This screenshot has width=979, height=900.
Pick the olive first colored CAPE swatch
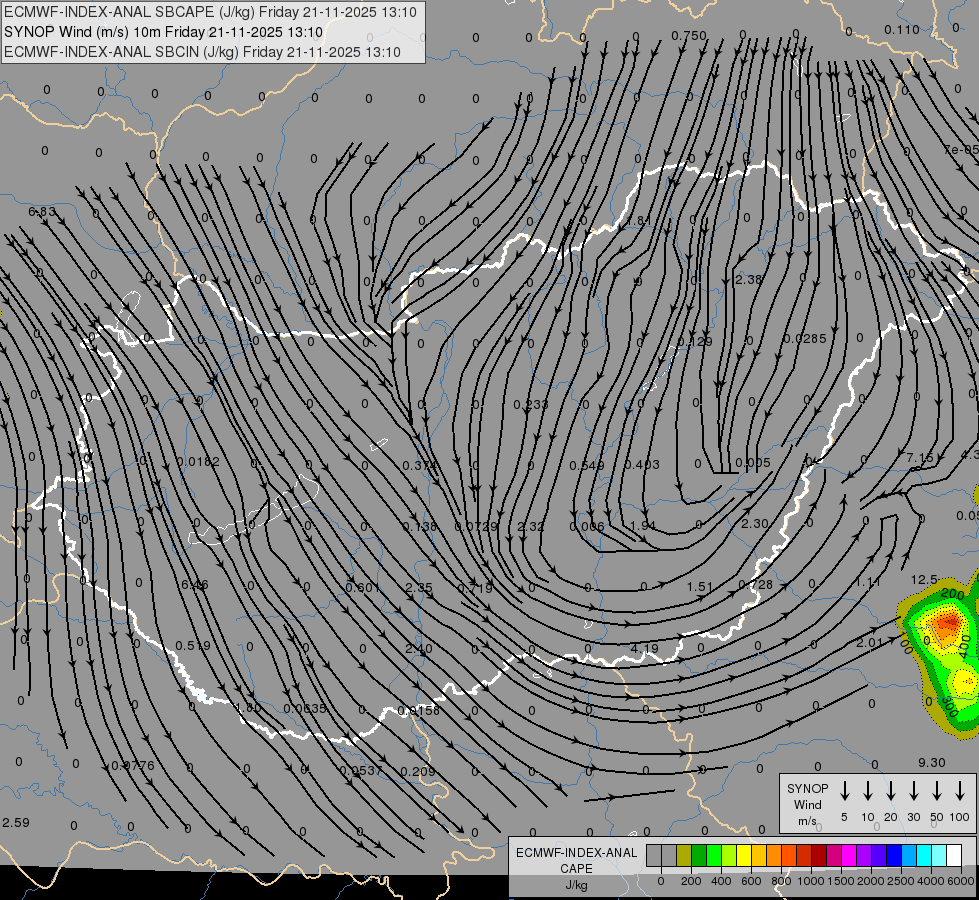[x=684, y=856]
